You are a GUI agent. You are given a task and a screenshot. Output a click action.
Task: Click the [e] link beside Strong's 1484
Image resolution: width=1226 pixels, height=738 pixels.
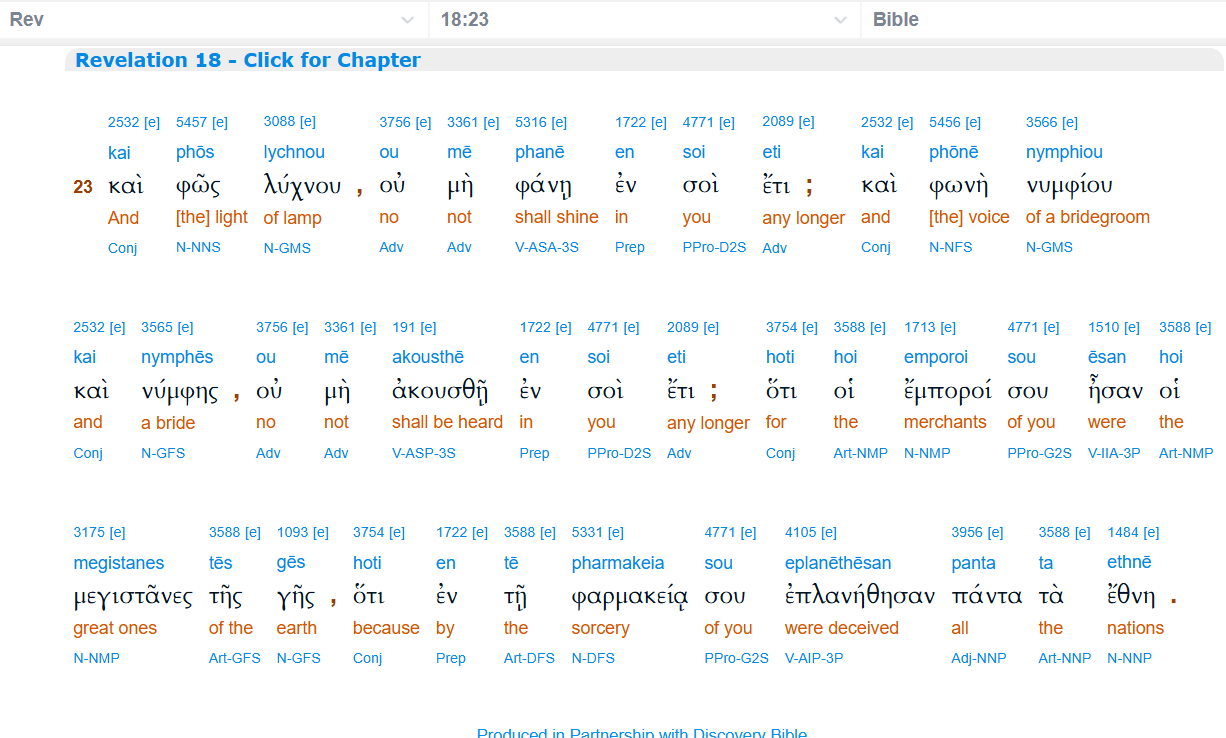tap(1151, 532)
